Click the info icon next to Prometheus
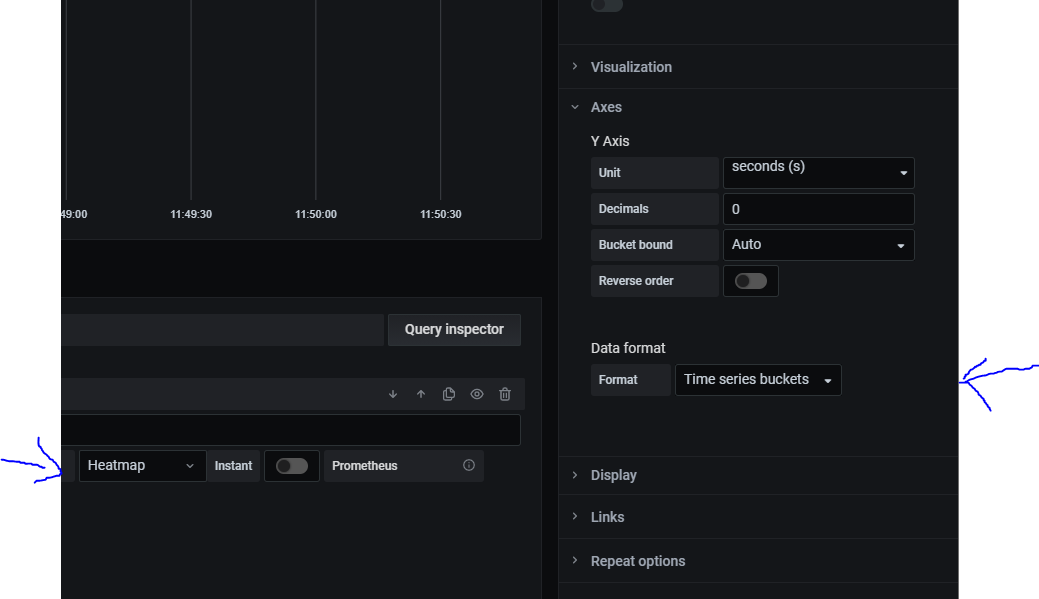 coord(468,465)
